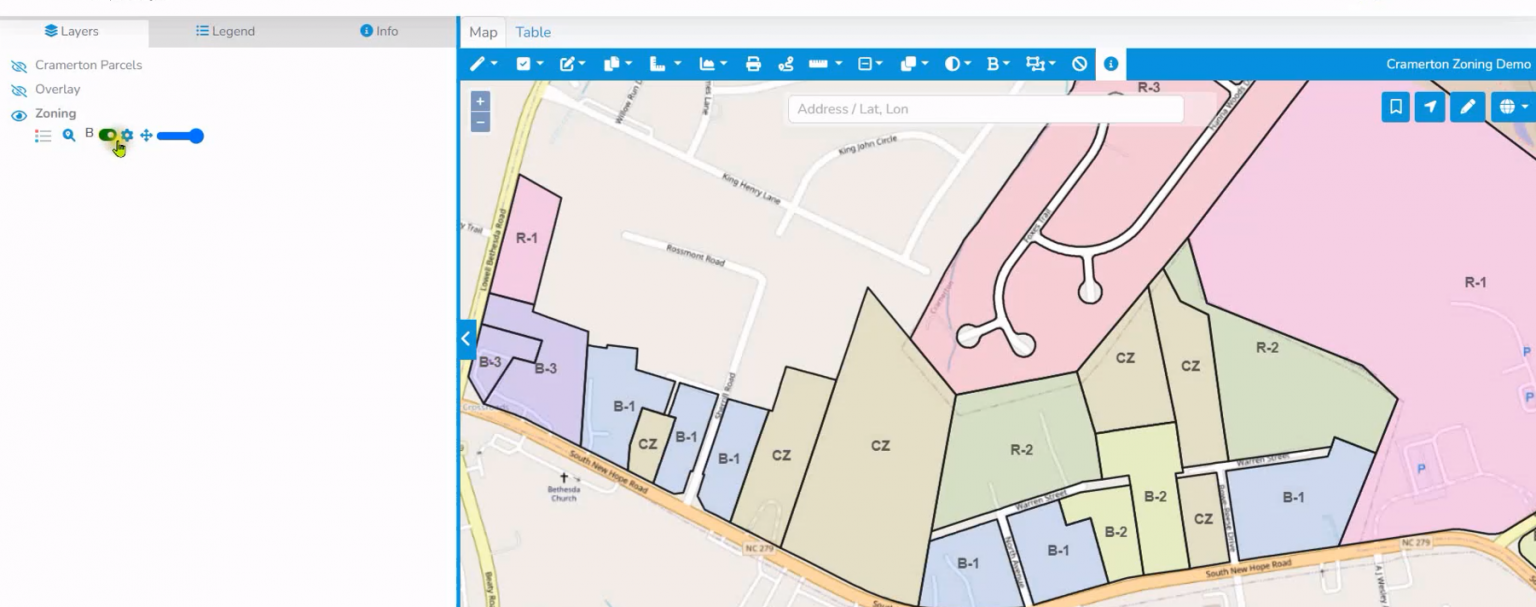Click the Zoning layer name
The width and height of the screenshot is (1536, 607).
[55, 113]
